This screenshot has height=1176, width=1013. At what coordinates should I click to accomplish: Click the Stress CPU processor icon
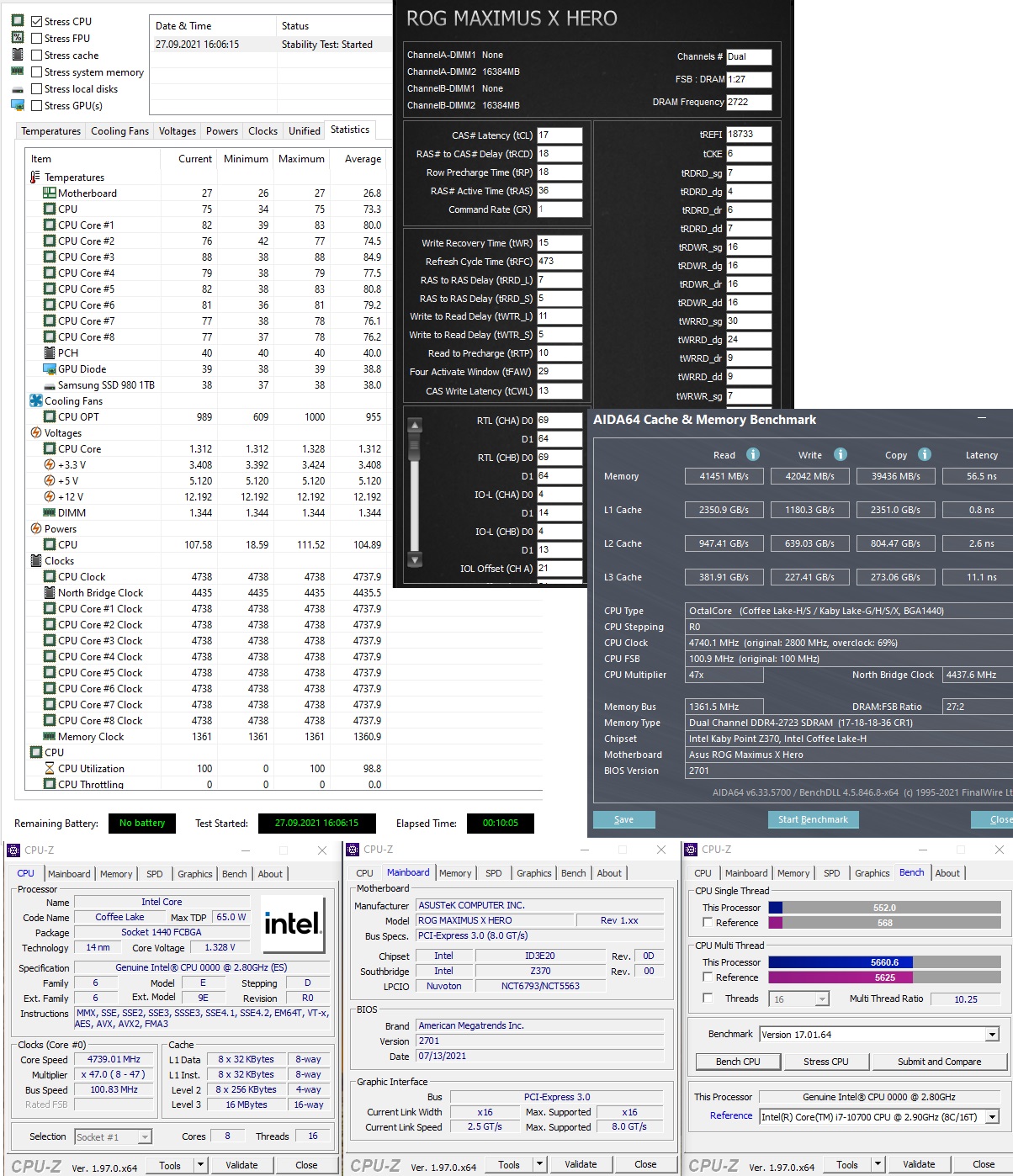point(17,21)
